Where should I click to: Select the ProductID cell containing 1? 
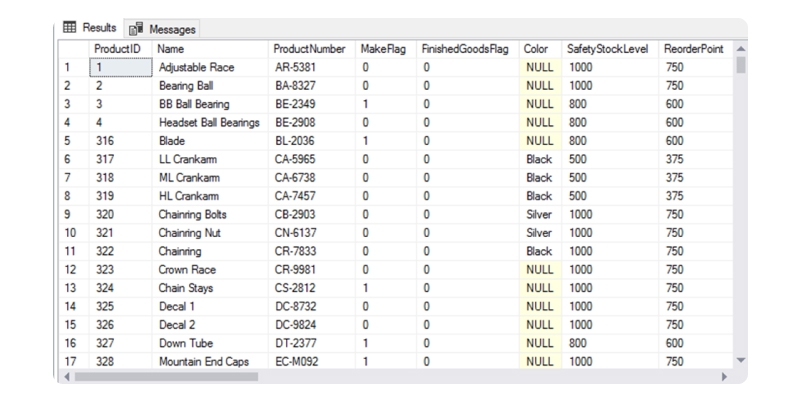tap(118, 68)
